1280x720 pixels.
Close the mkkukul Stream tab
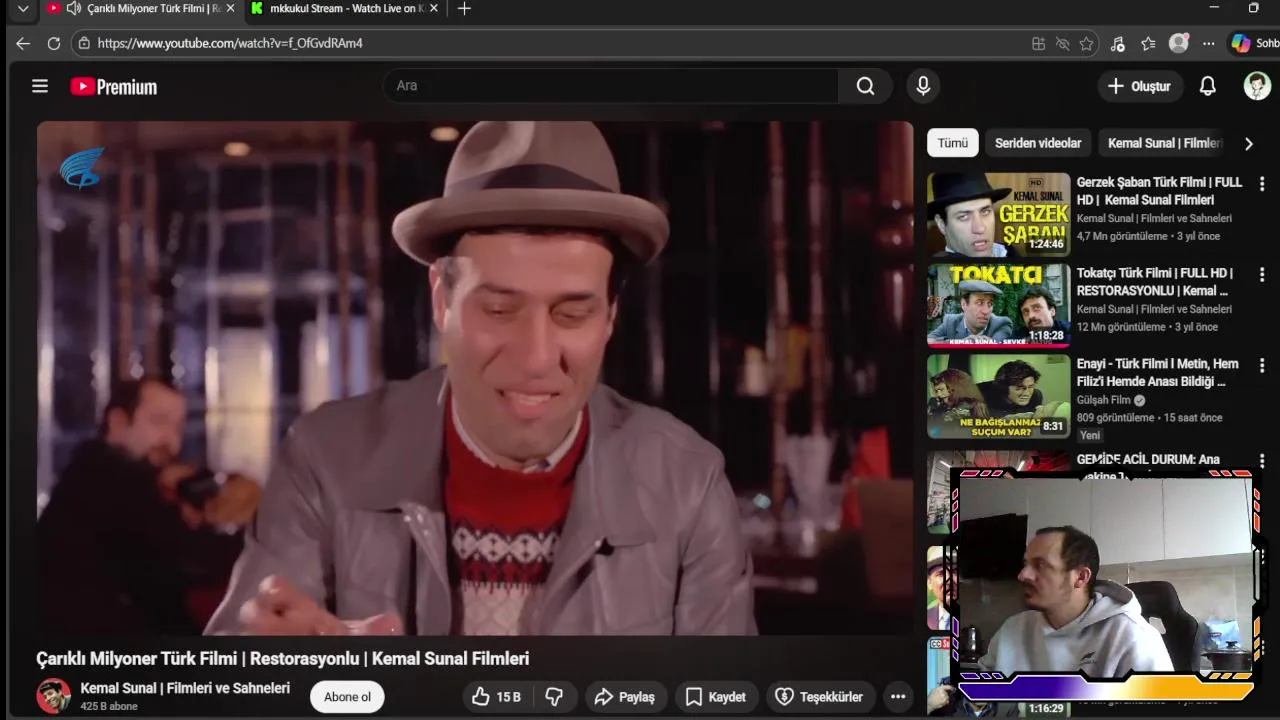coord(434,8)
